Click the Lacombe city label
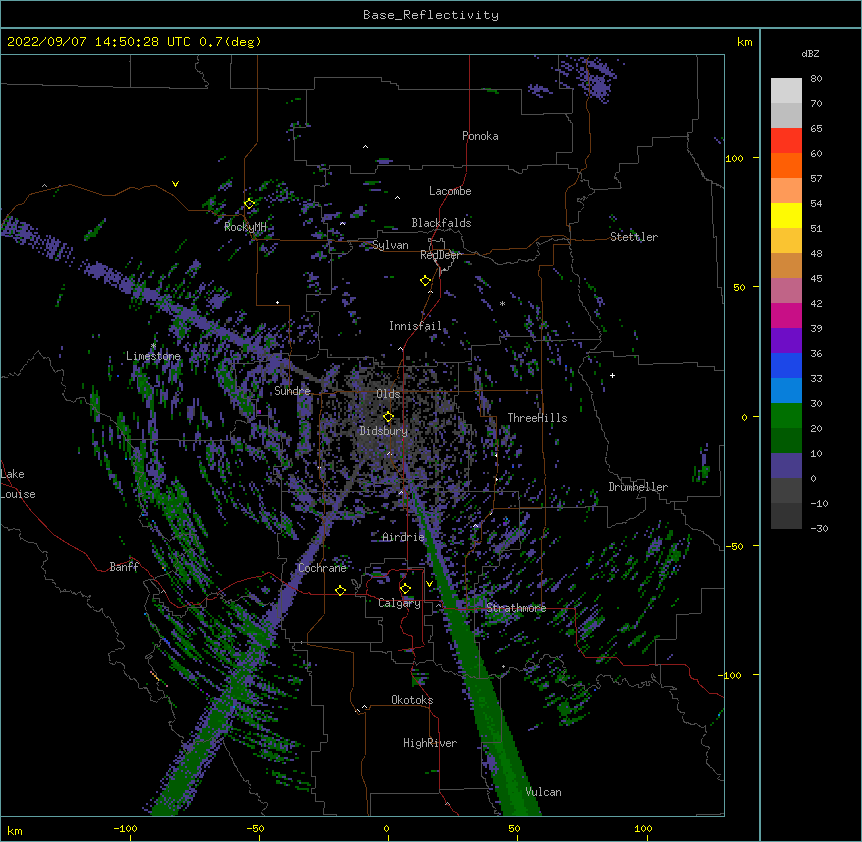The width and height of the screenshot is (862, 842). (x=450, y=191)
